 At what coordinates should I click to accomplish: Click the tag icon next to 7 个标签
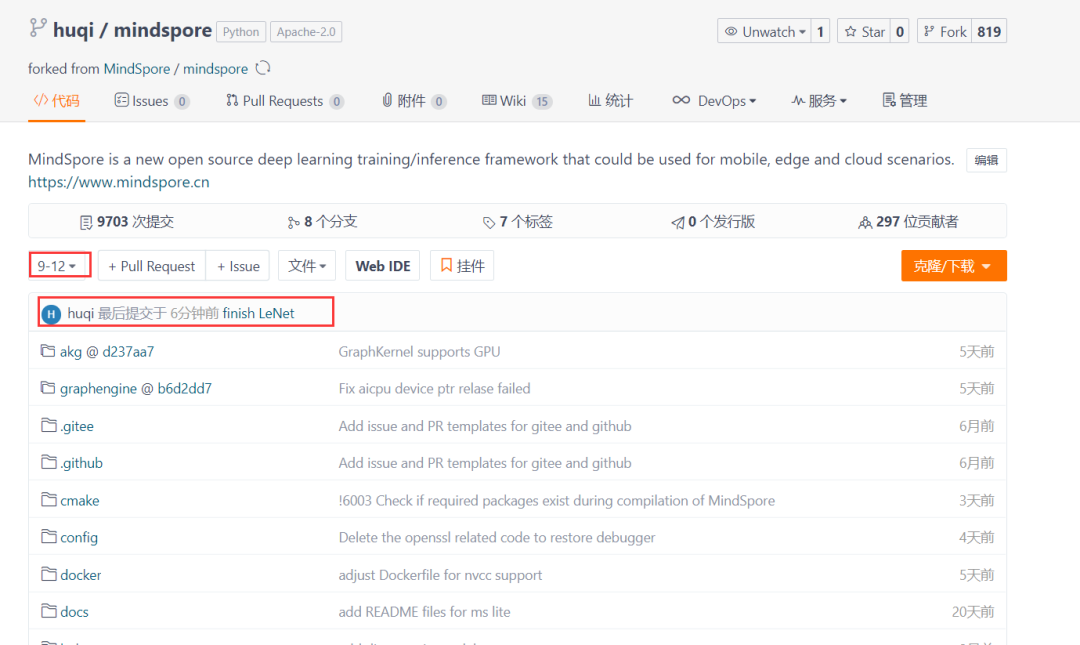tap(489, 222)
